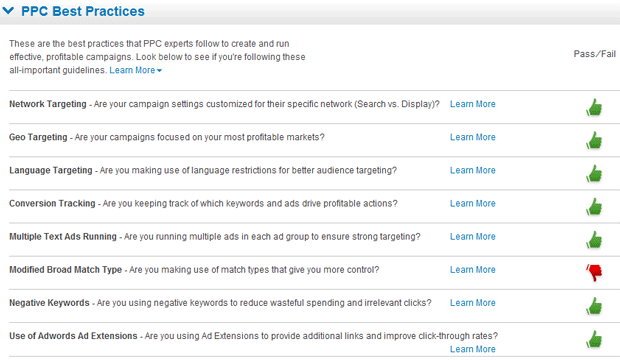Open Learn More for Multiple Text Ads Running
This screenshot has height=360, width=620.
(x=473, y=237)
